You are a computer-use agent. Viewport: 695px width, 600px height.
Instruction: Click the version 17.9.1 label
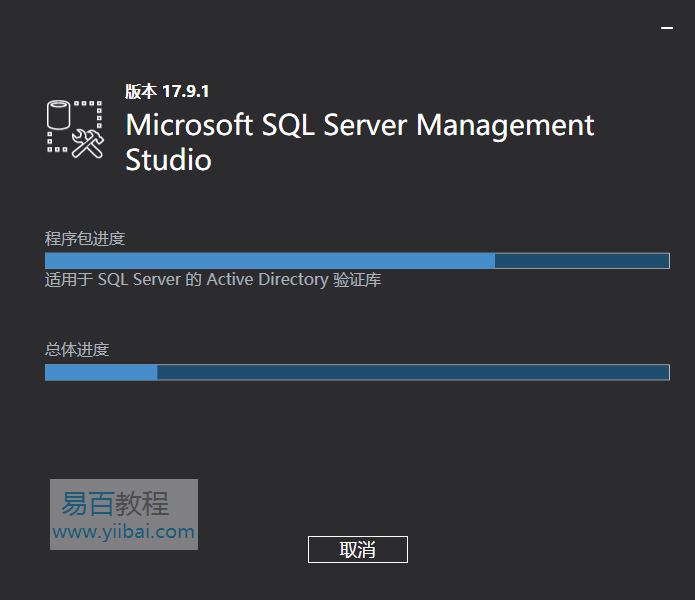coord(167,91)
